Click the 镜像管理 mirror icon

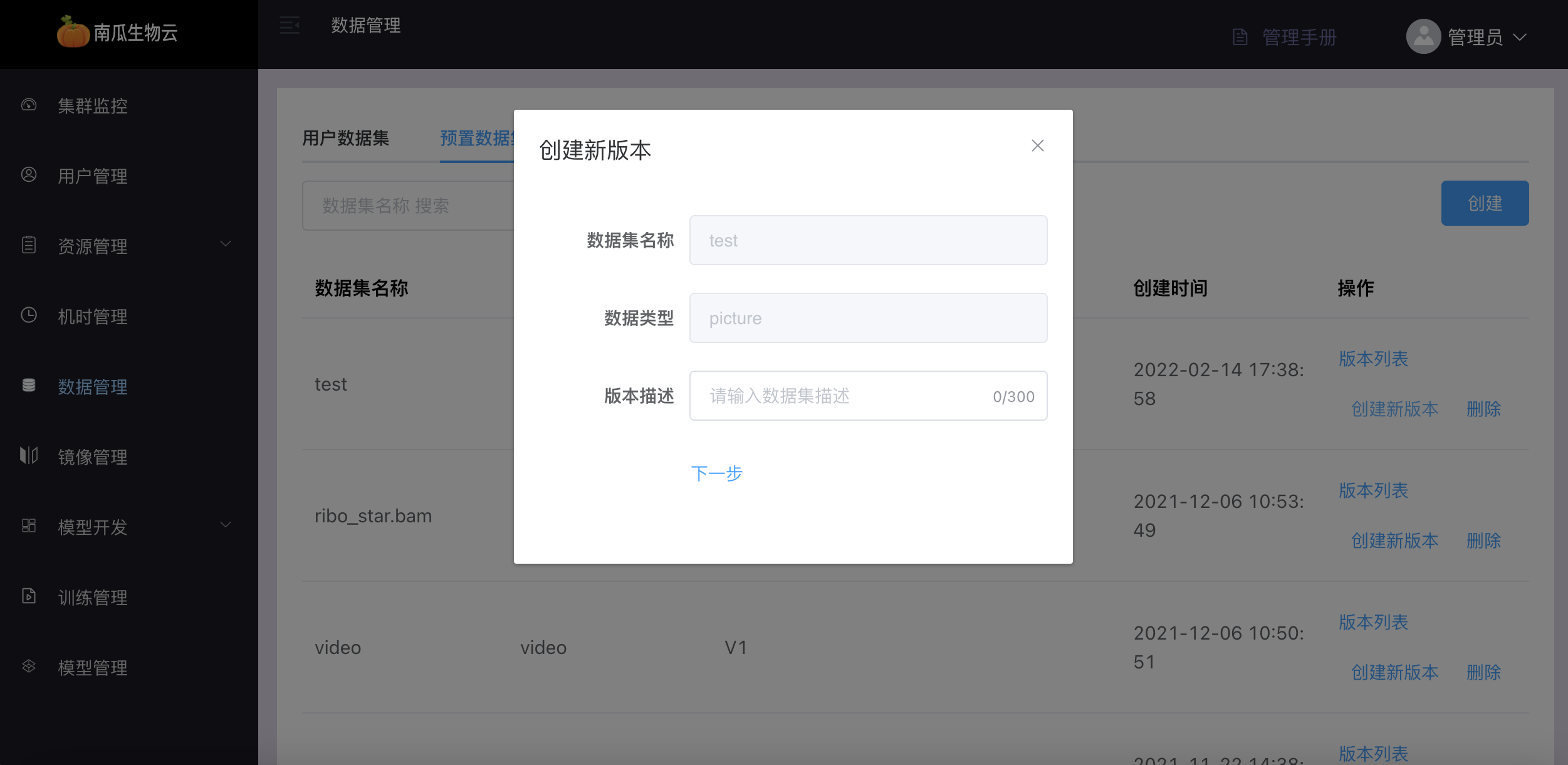[29, 455]
